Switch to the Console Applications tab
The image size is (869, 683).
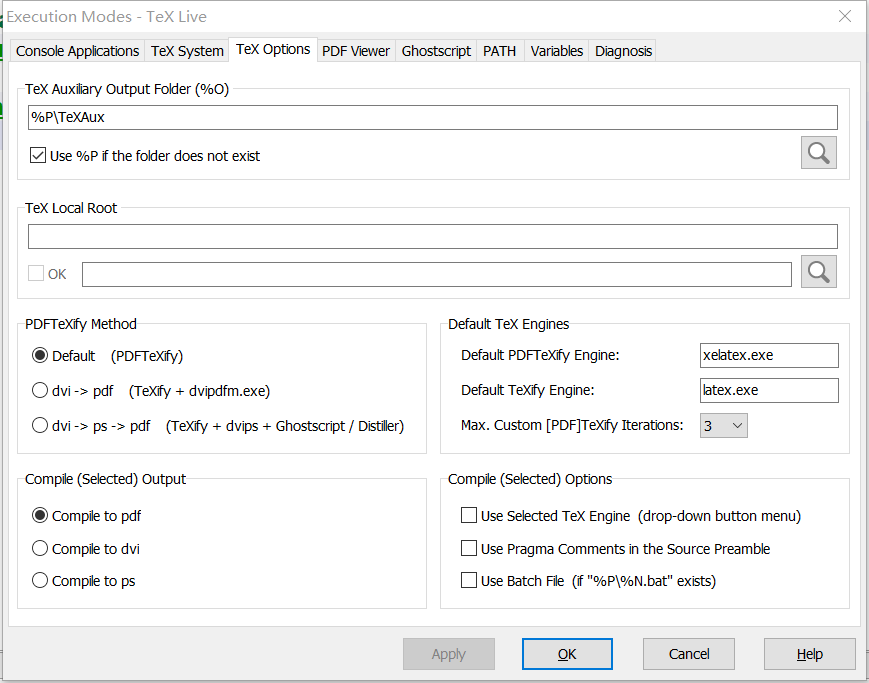tap(78, 51)
